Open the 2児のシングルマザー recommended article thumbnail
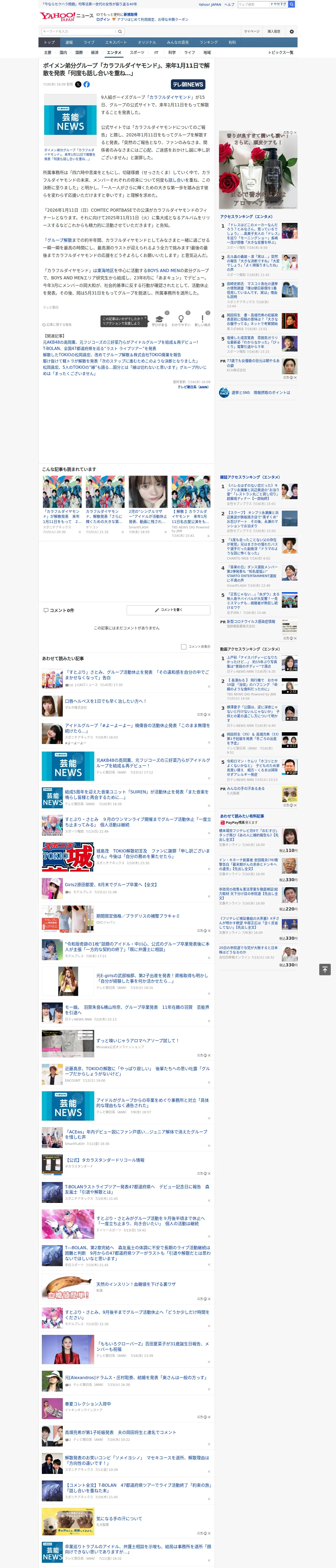The width and height of the screenshot is (336, 1568). [x=148, y=492]
